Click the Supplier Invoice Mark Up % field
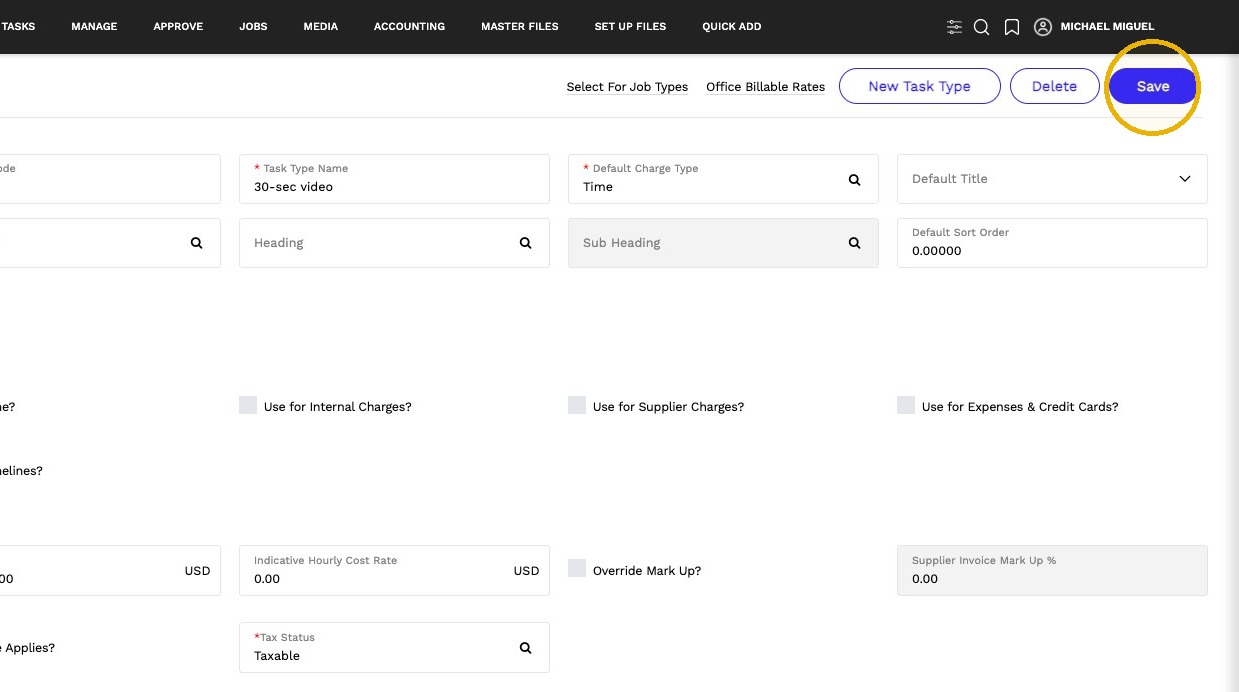The image size is (1239, 692). click(1052, 570)
